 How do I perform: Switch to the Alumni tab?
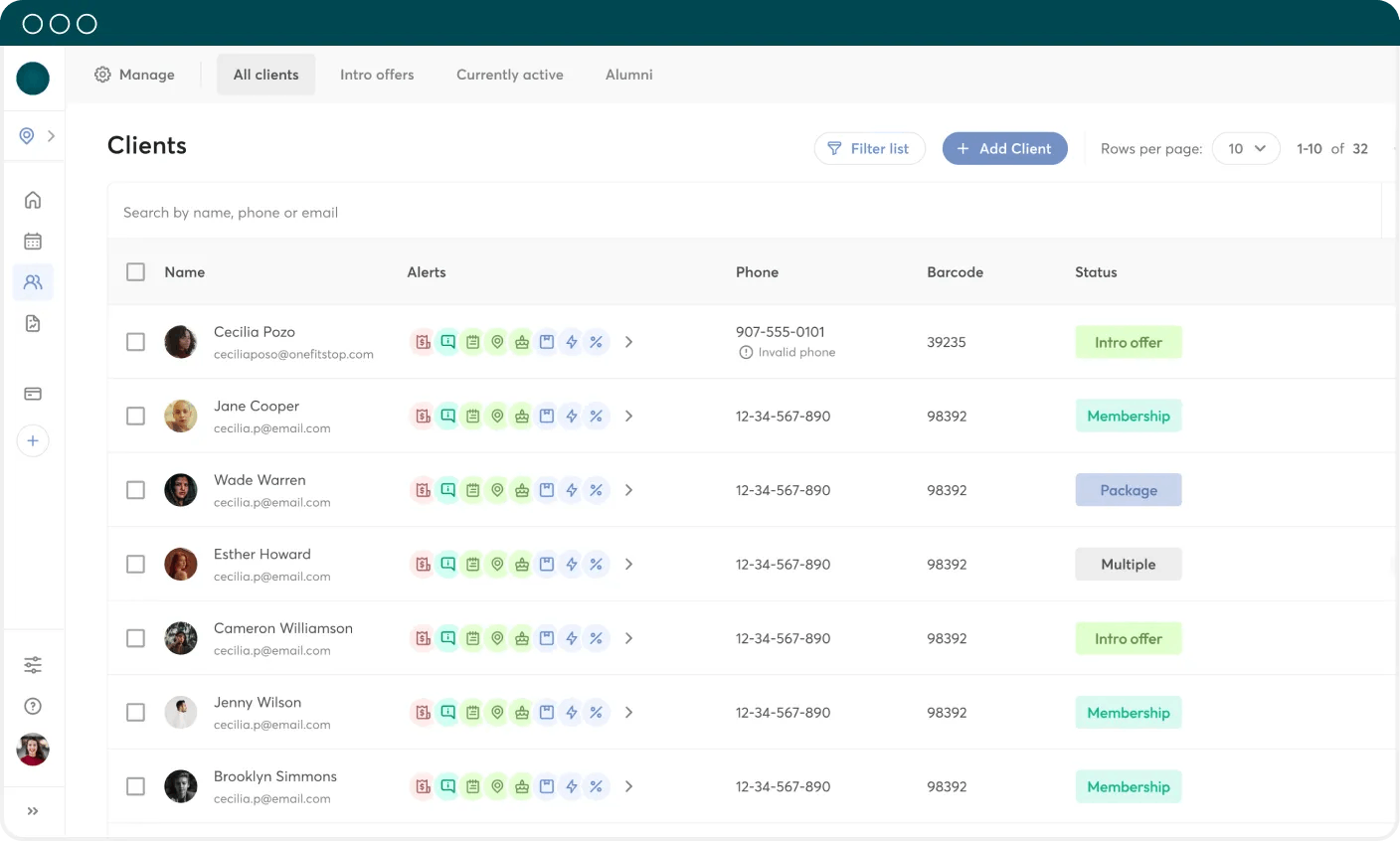[x=628, y=75]
